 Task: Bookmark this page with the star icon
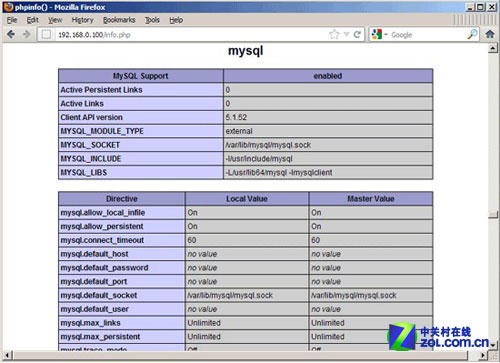pyautogui.click(x=334, y=34)
